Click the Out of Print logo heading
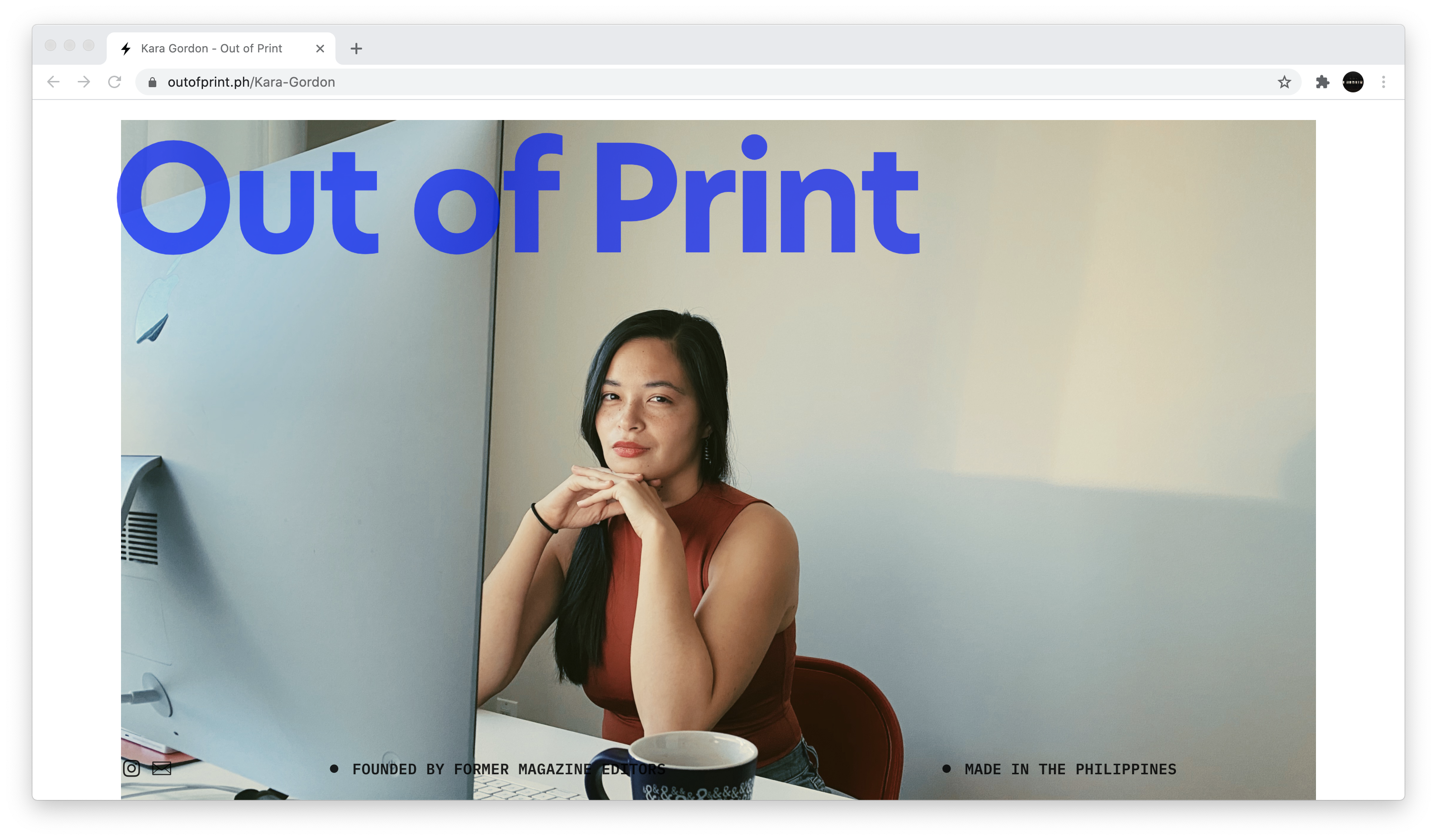Screen dimensions: 1437x840 [518, 197]
